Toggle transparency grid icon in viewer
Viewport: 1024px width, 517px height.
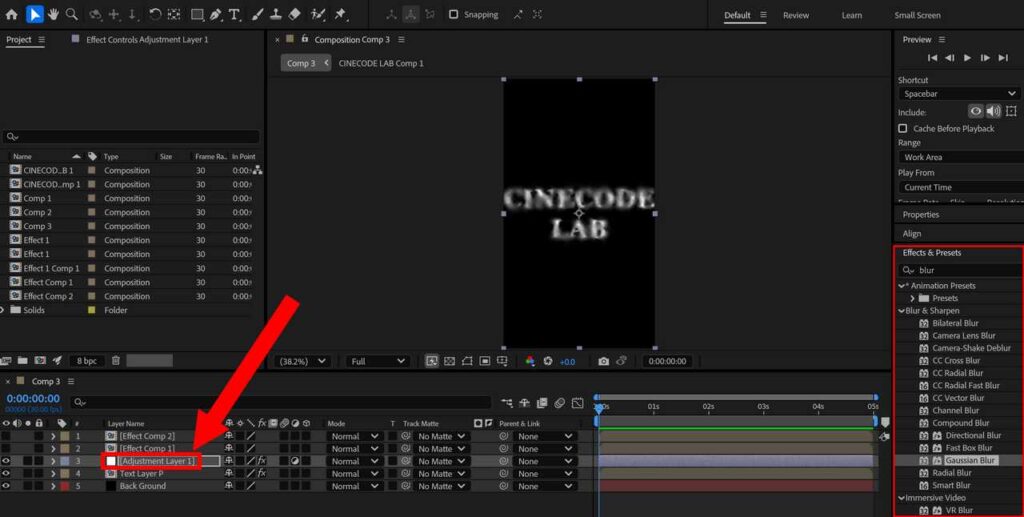click(x=449, y=361)
